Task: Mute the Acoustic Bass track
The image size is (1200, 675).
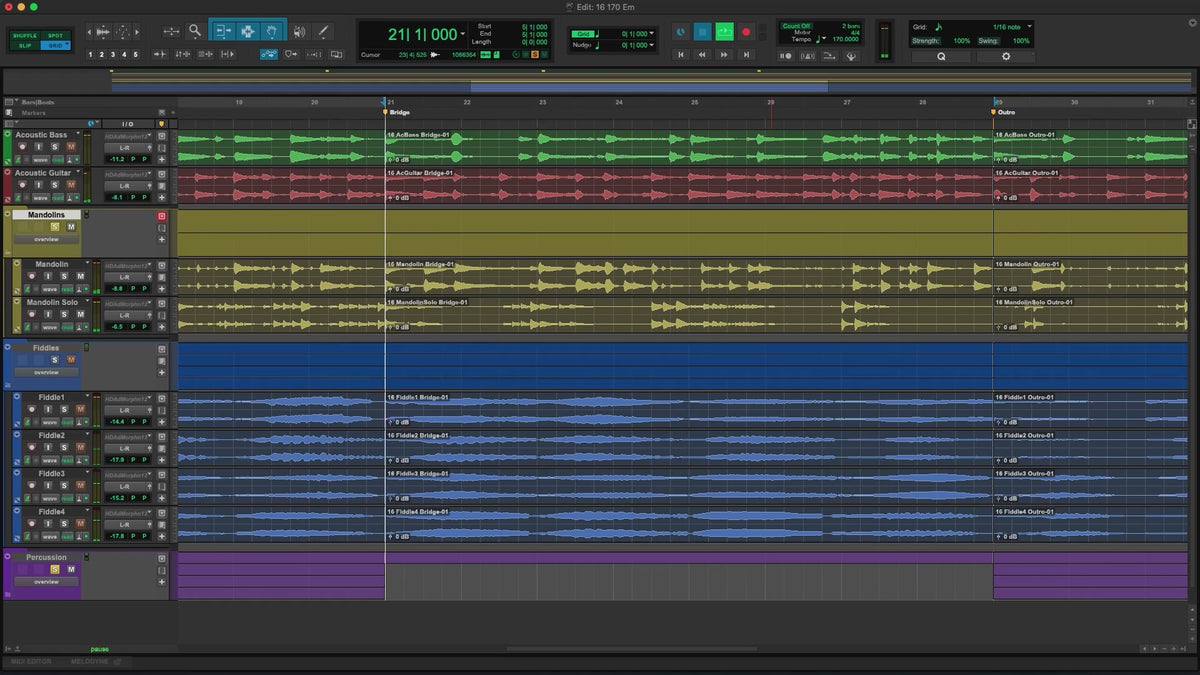Action: (71, 147)
